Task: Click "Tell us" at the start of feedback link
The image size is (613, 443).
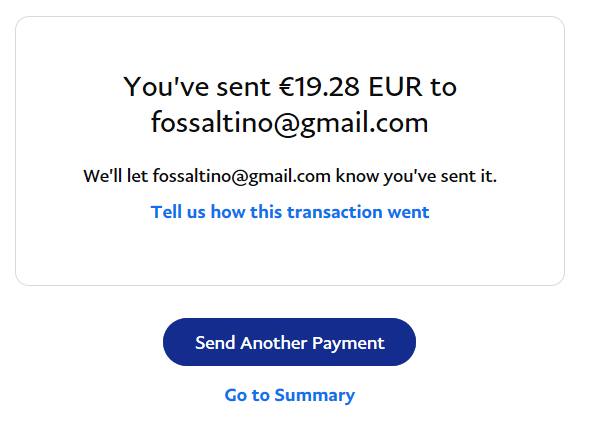Action: [178, 212]
